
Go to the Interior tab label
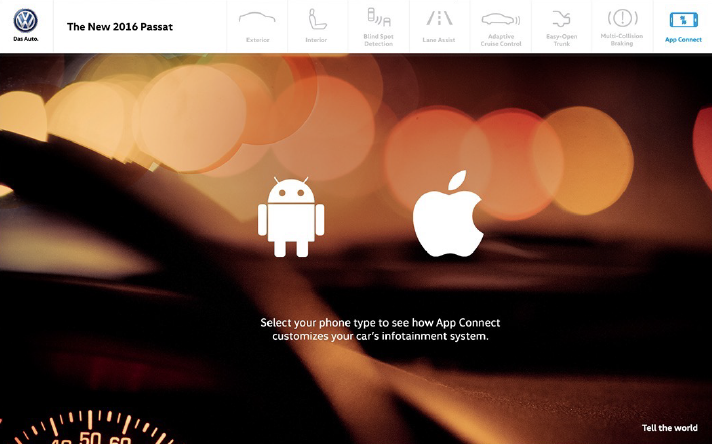[x=317, y=40]
